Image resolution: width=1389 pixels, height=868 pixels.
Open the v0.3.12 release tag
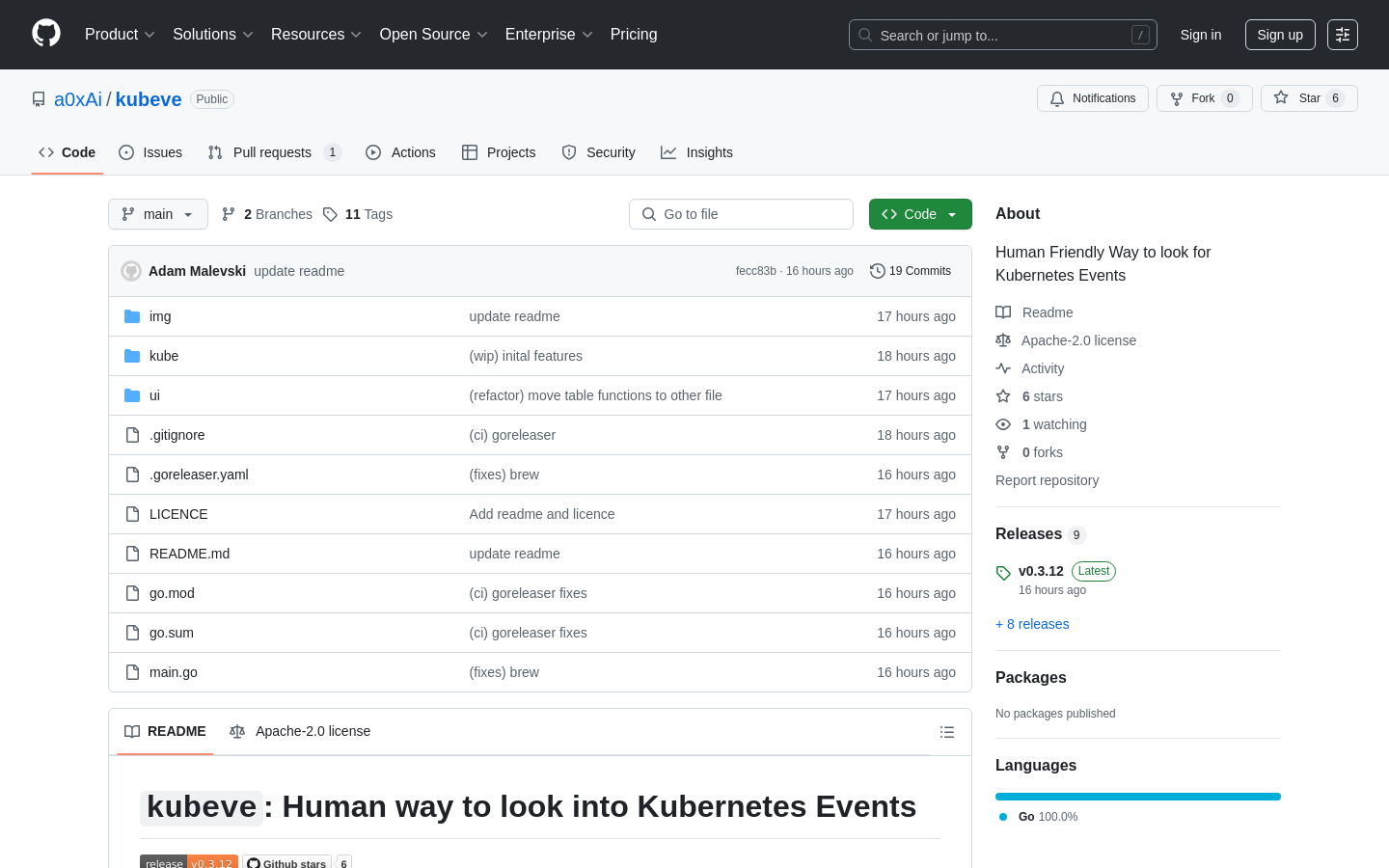1041,571
